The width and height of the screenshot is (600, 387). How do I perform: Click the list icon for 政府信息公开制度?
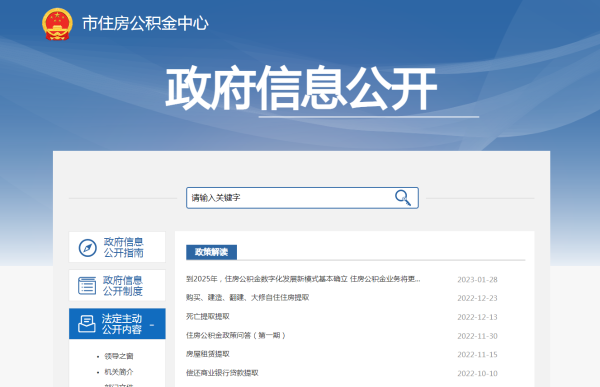[87, 286]
